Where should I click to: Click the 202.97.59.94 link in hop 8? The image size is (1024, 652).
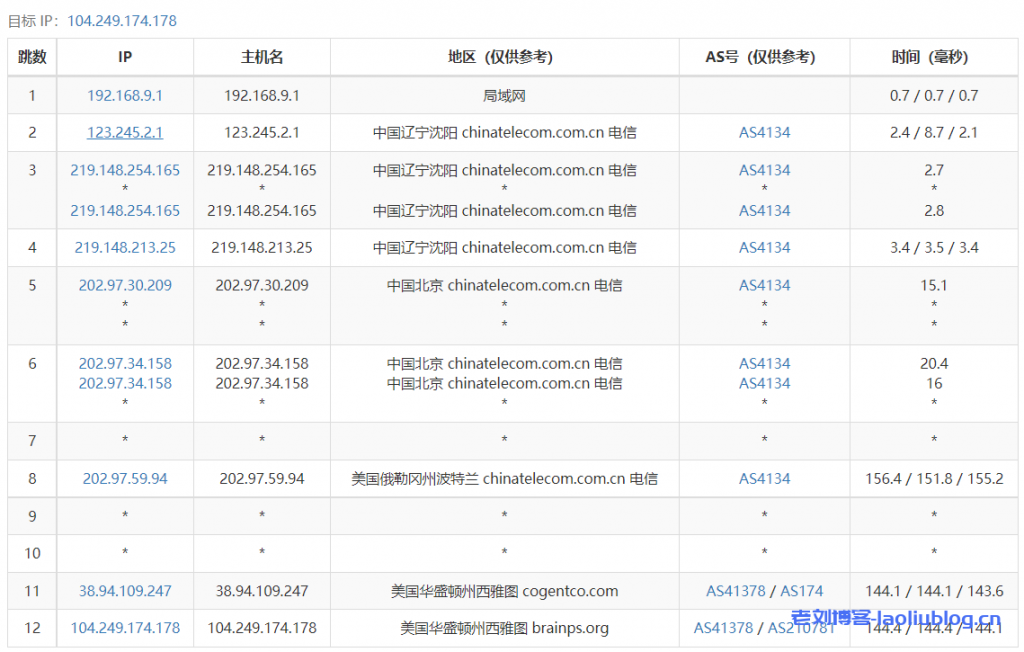[x=124, y=478]
